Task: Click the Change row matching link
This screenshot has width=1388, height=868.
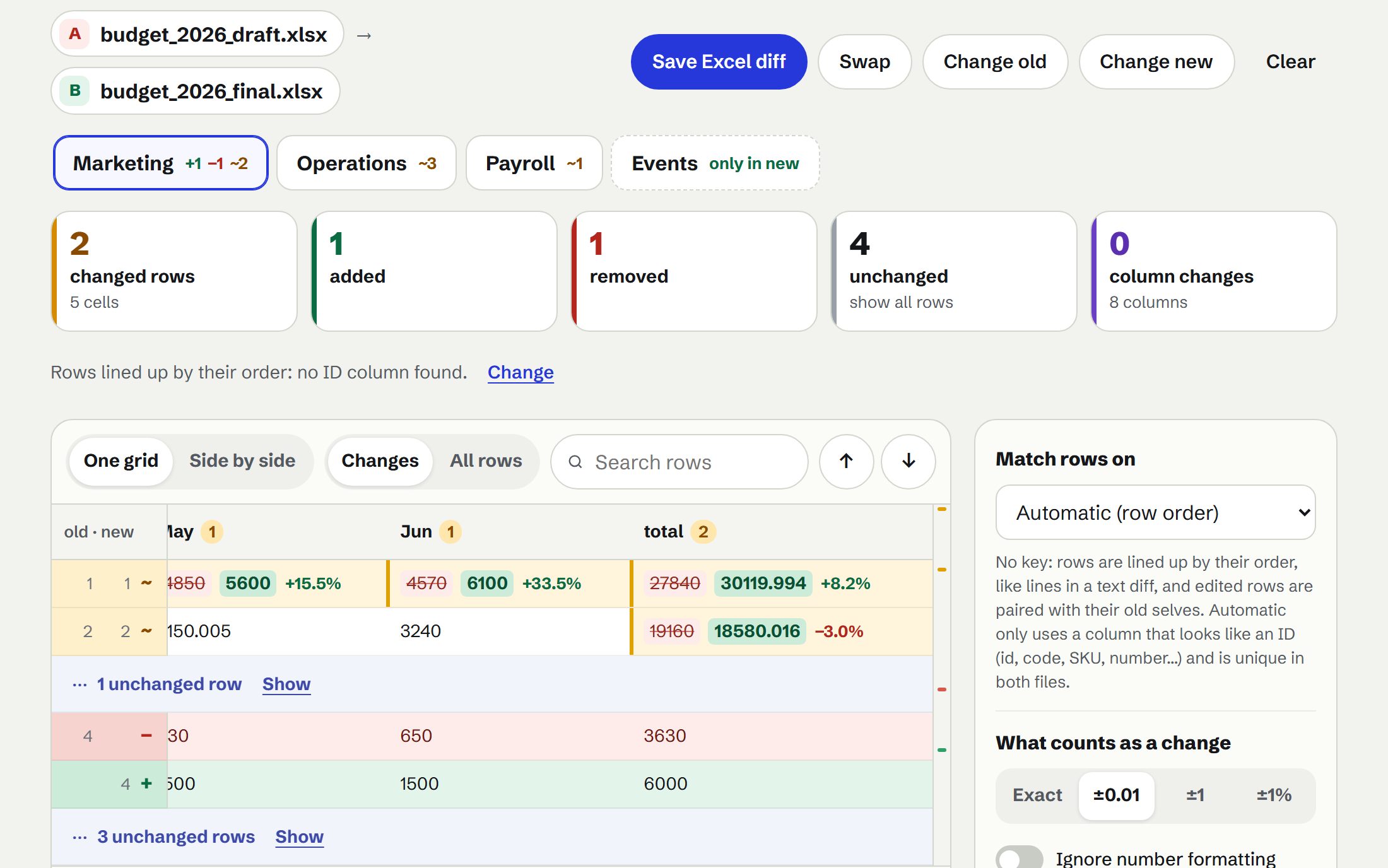Action: tap(520, 372)
